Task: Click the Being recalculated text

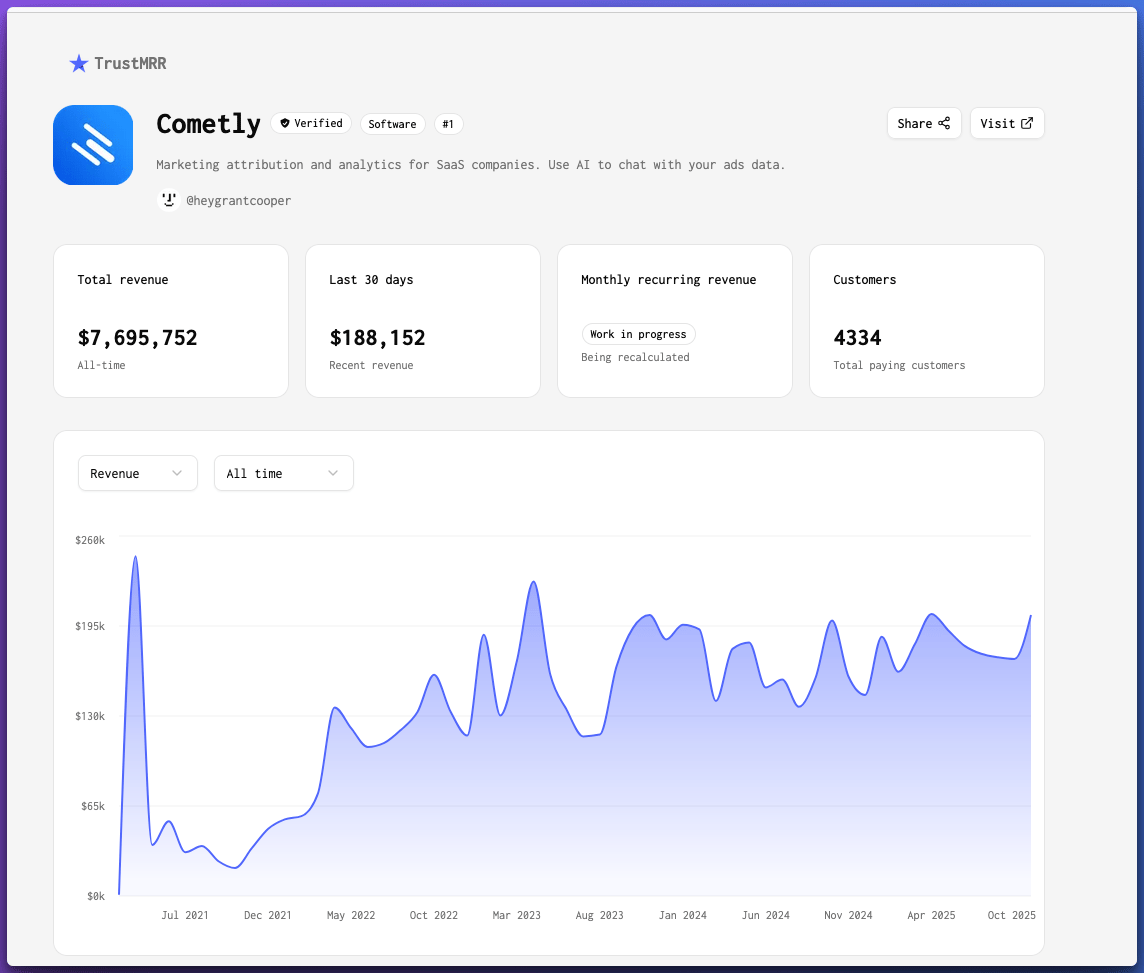Action: (x=635, y=357)
